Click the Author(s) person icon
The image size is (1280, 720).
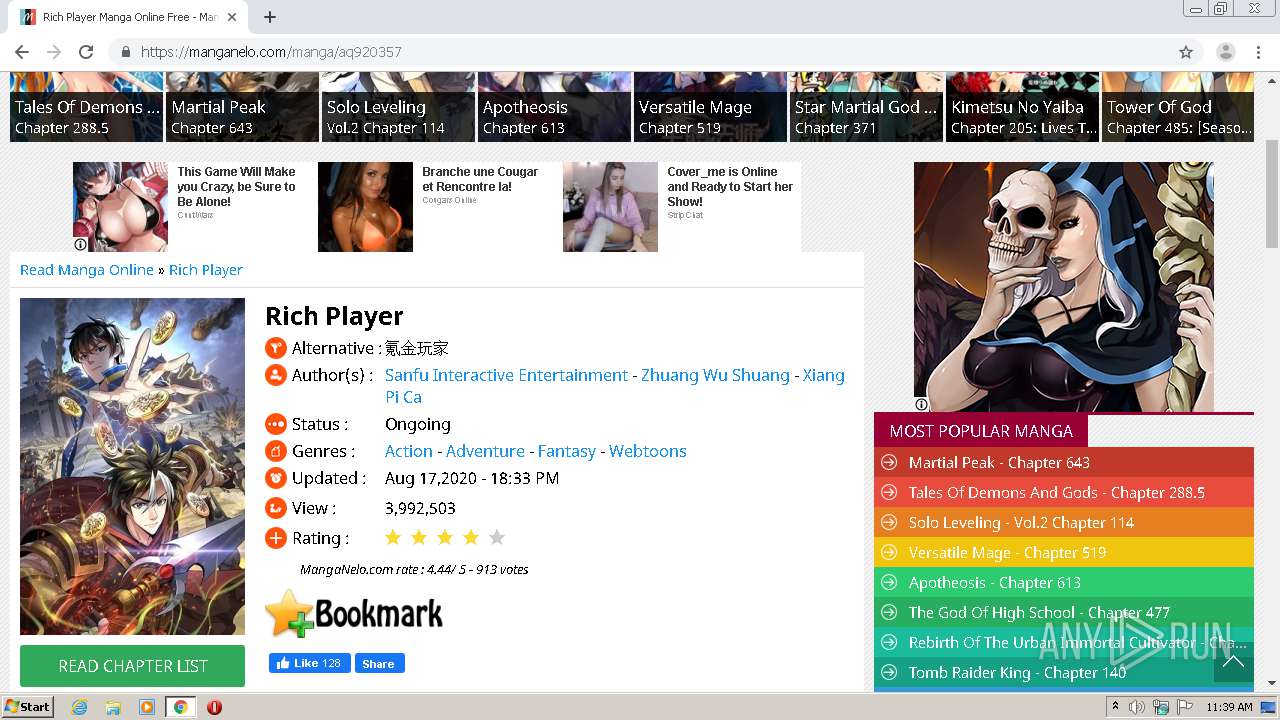pyautogui.click(x=276, y=375)
